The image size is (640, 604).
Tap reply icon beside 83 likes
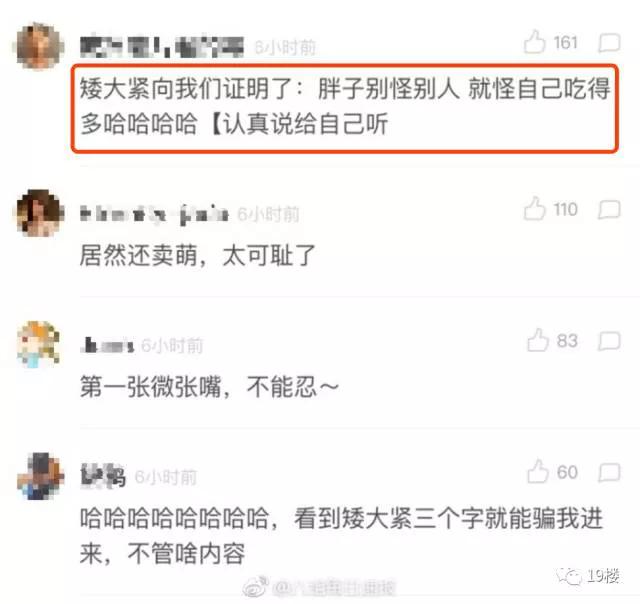click(609, 341)
